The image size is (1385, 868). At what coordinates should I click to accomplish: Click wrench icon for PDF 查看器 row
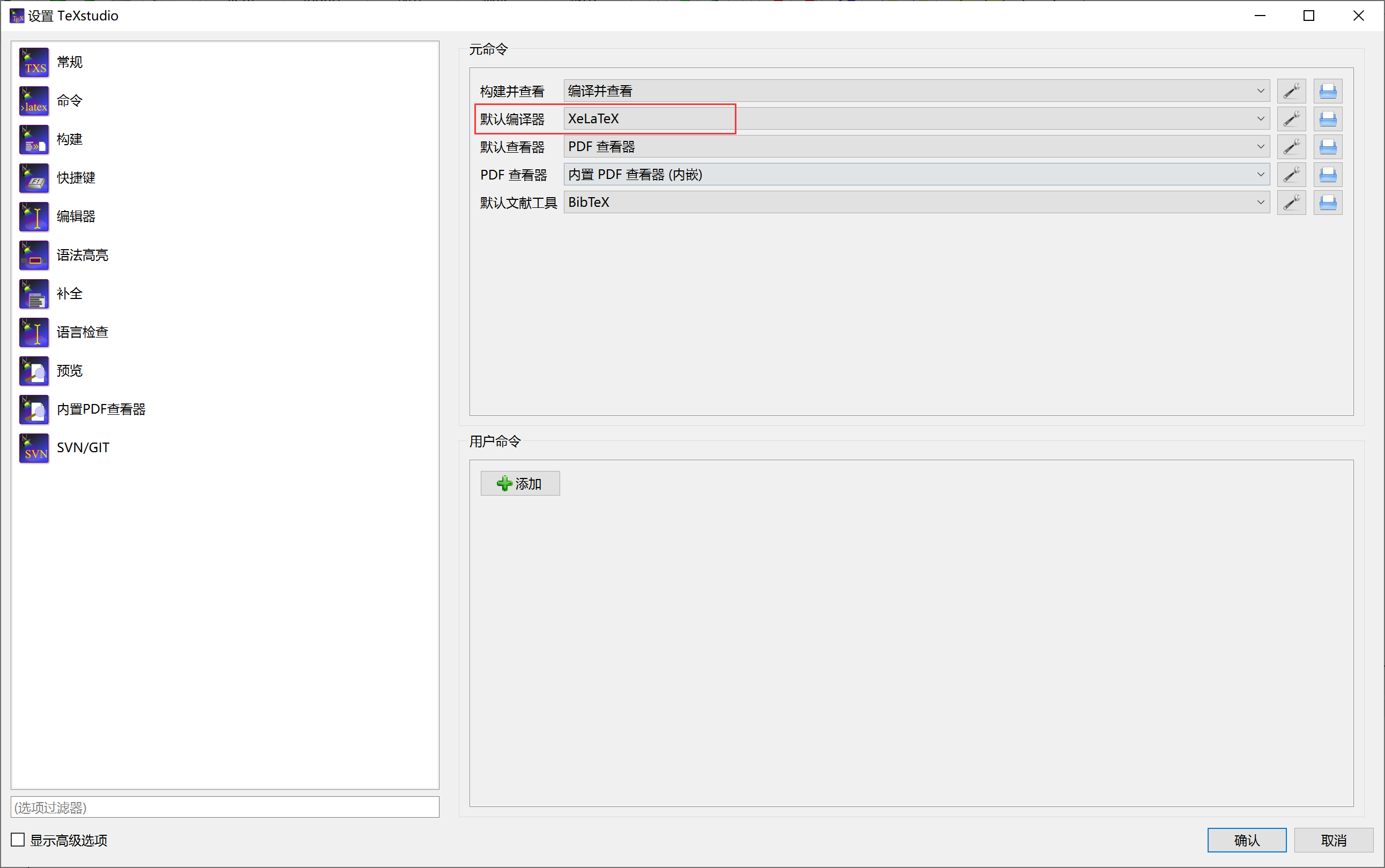point(1291,175)
